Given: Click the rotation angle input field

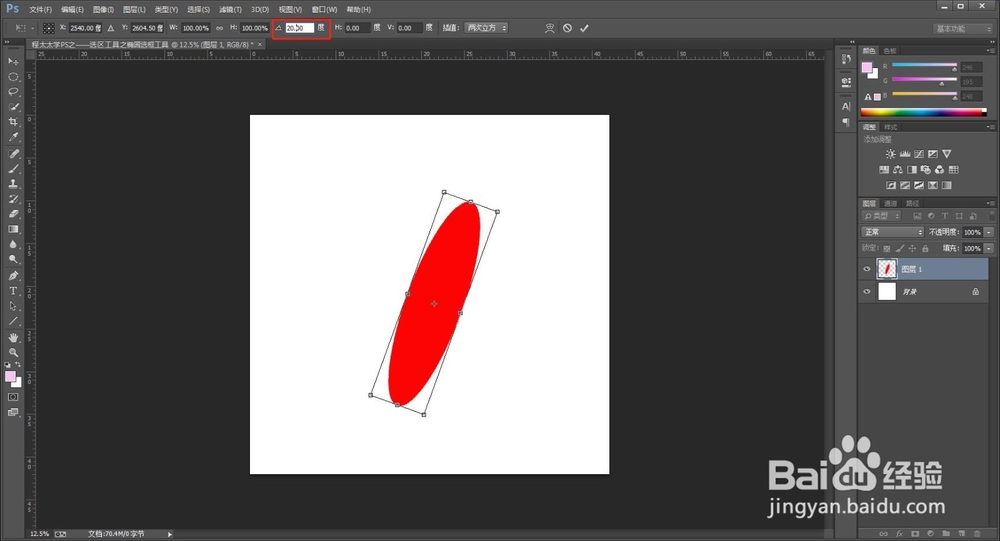Looking at the screenshot, I should point(299,28).
